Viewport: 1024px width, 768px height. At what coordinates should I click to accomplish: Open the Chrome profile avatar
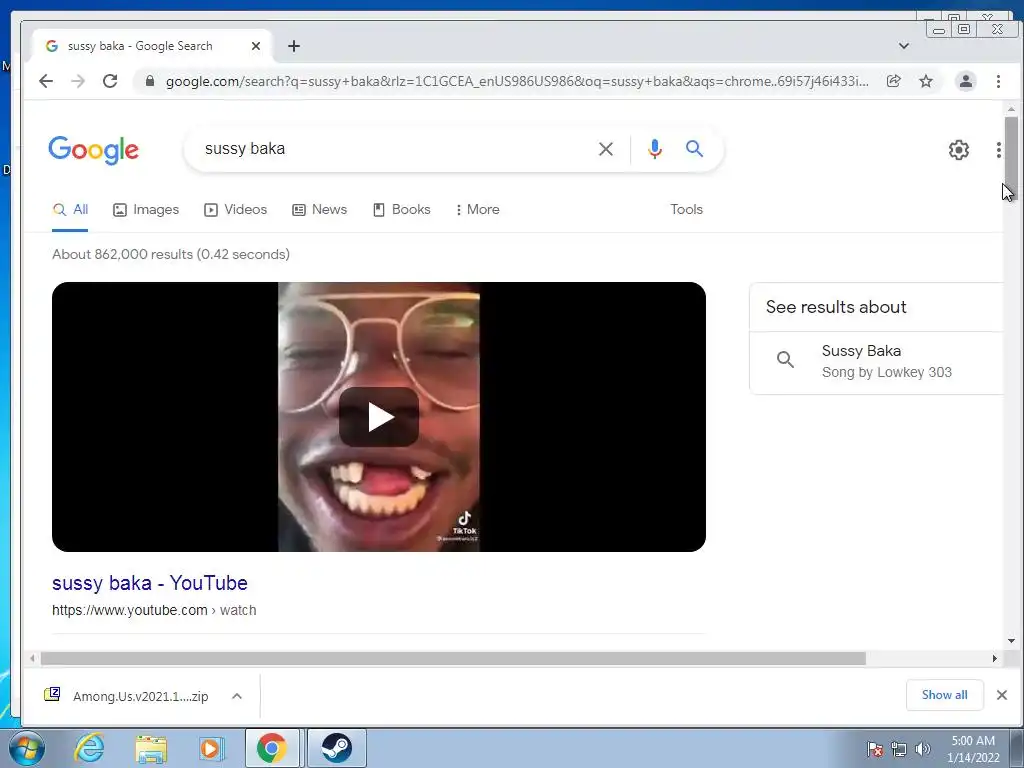[x=965, y=81]
